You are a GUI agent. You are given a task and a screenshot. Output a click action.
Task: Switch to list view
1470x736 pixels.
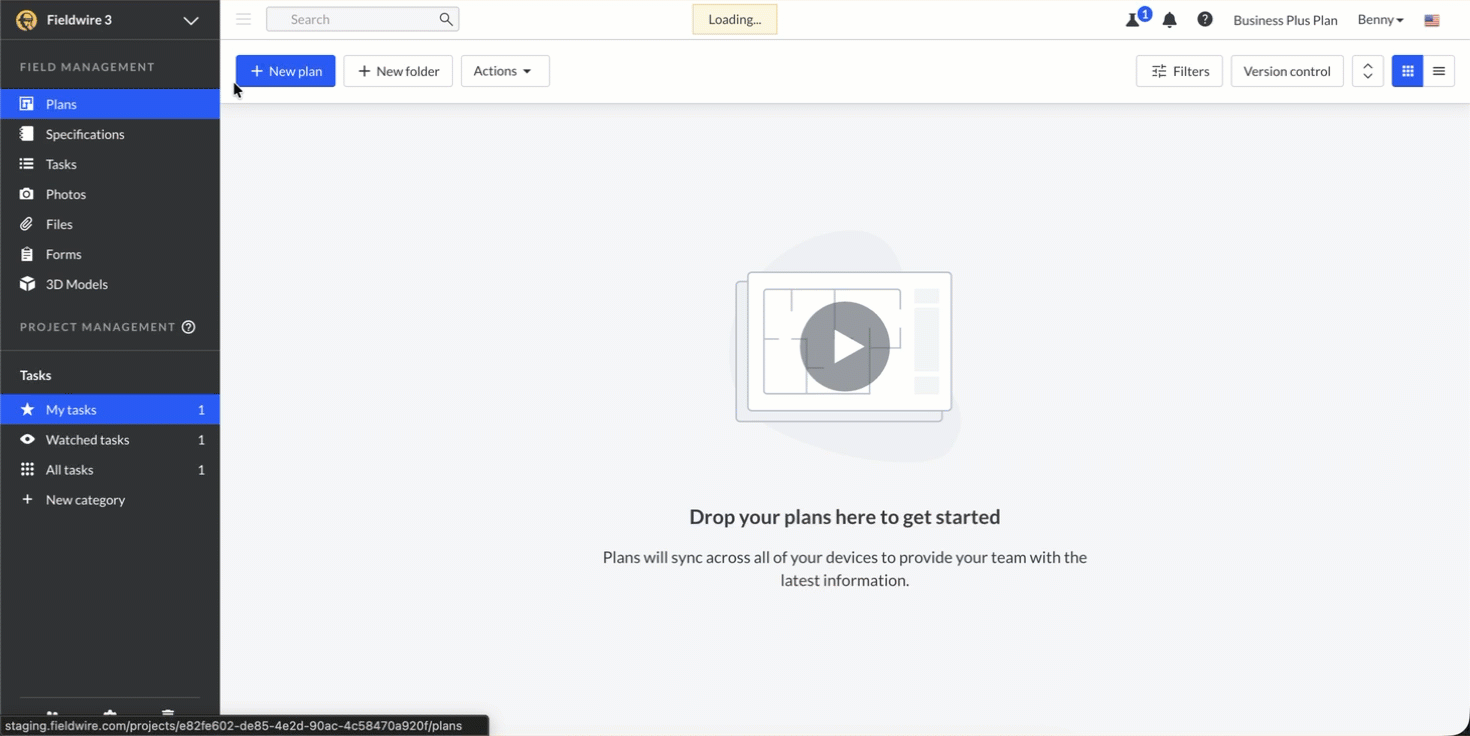coord(1439,71)
